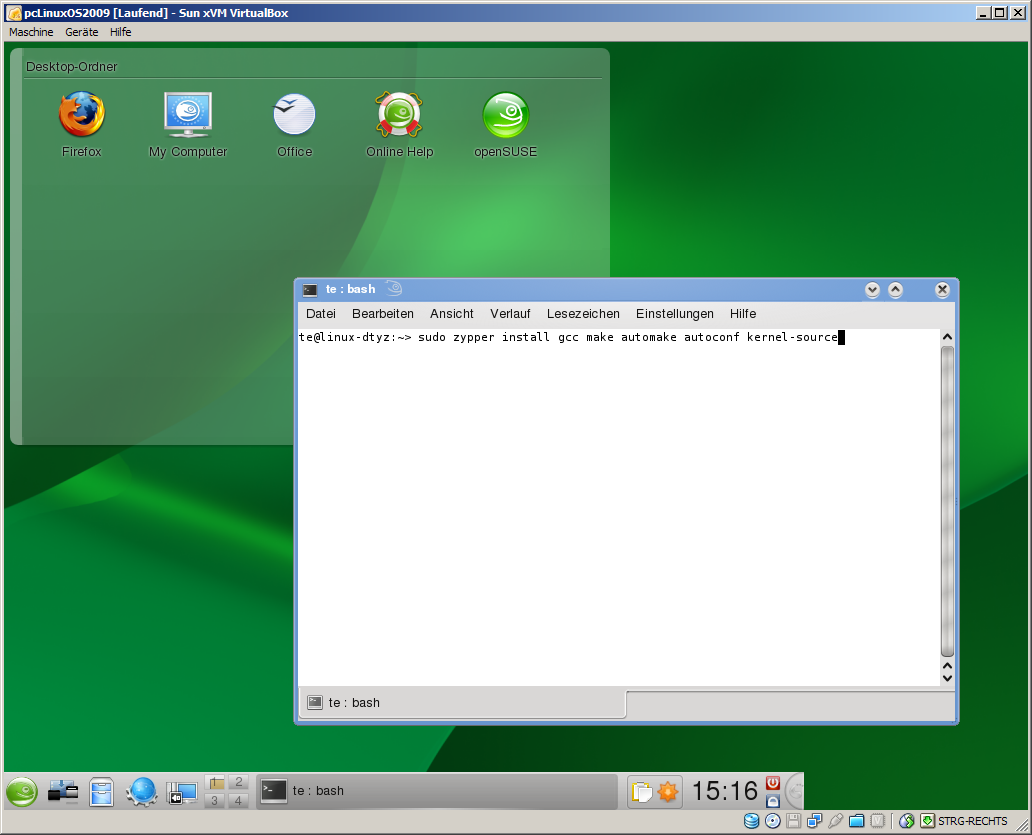The image size is (1032, 835).
Task: Open the openSUSE kickoff launcher in the panel
Action: tap(22, 791)
